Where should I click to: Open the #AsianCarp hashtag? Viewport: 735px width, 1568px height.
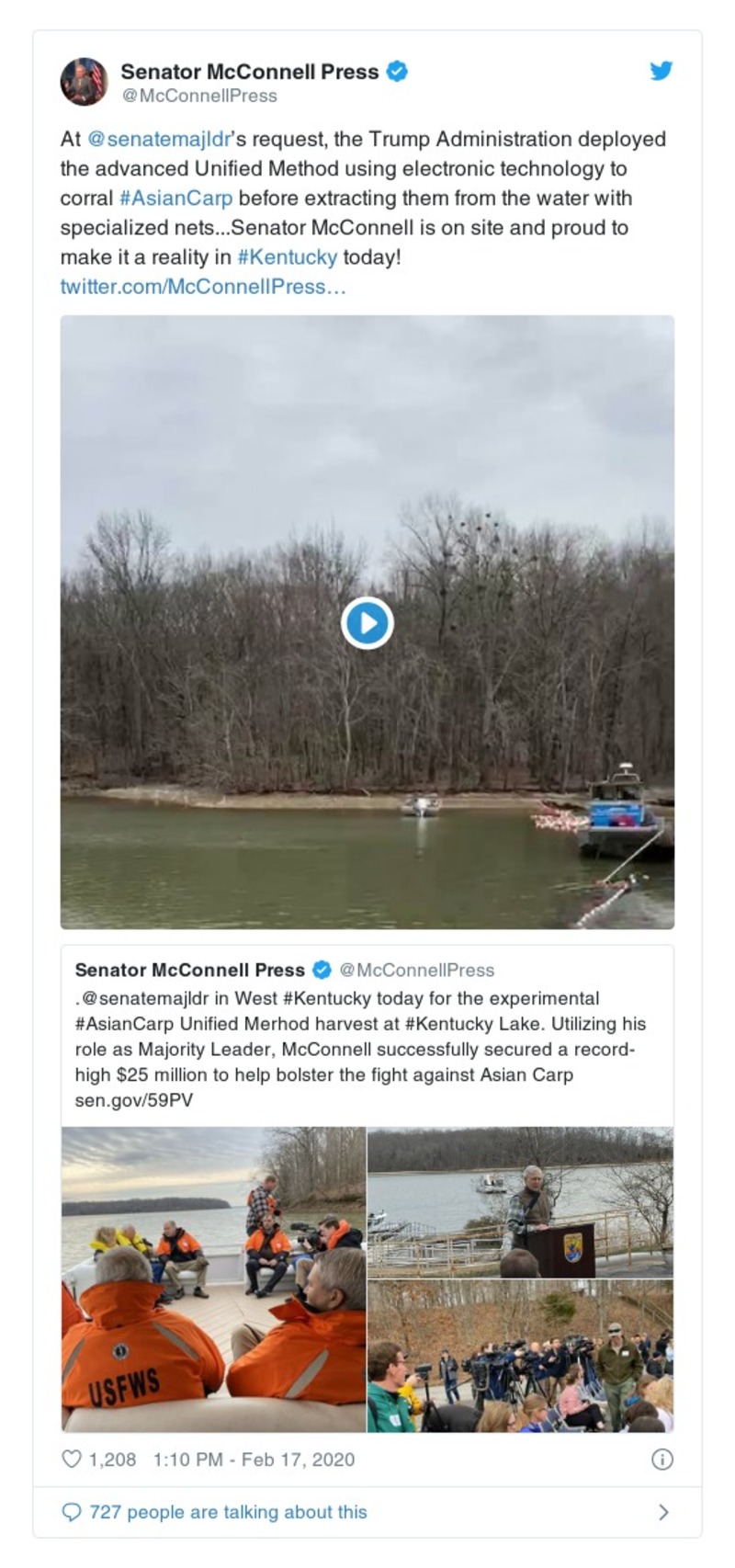tap(175, 199)
